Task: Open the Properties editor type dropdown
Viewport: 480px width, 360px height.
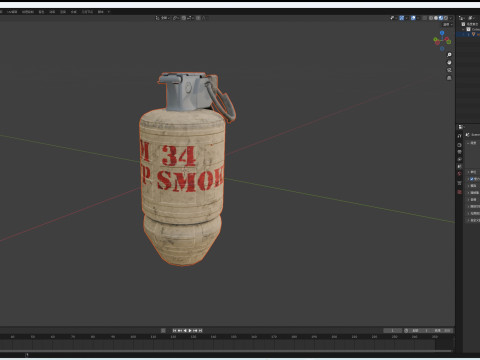Action: pyautogui.click(x=461, y=127)
